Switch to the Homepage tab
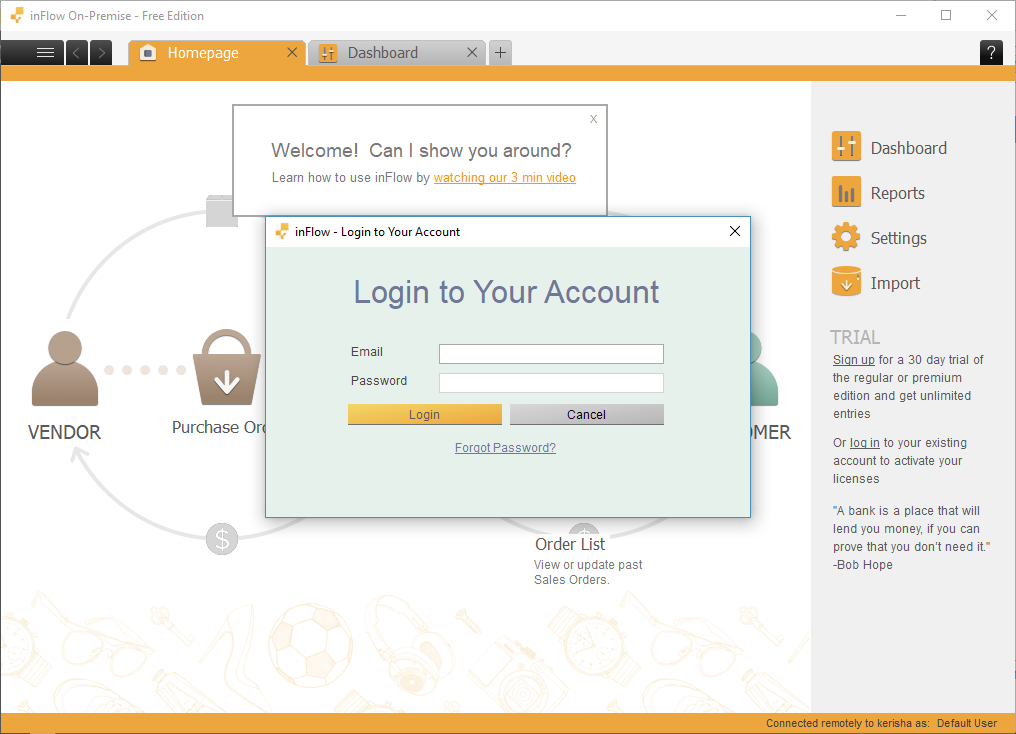The width and height of the screenshot is (1016, 734). tap(217, 52)
